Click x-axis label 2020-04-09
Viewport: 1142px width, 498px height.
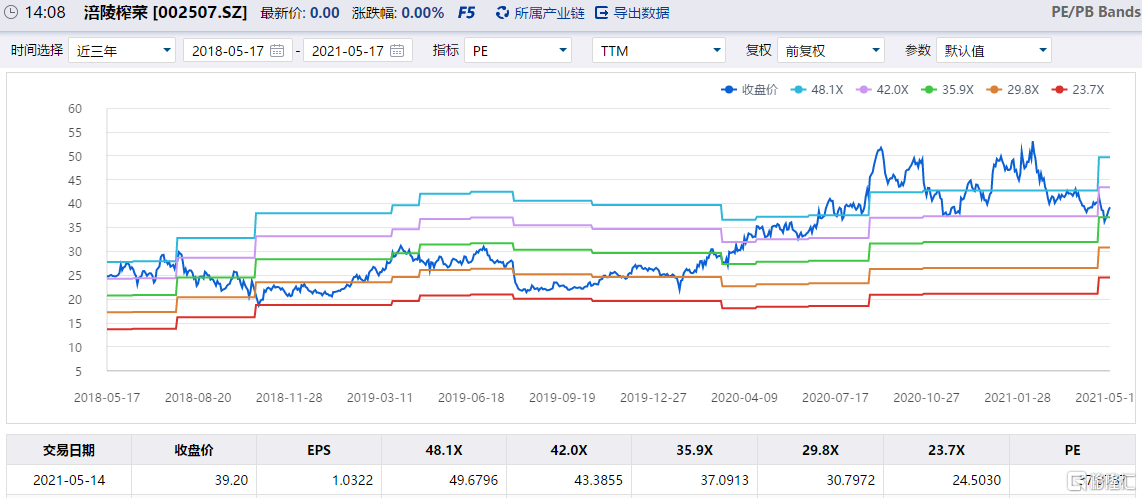744,398
